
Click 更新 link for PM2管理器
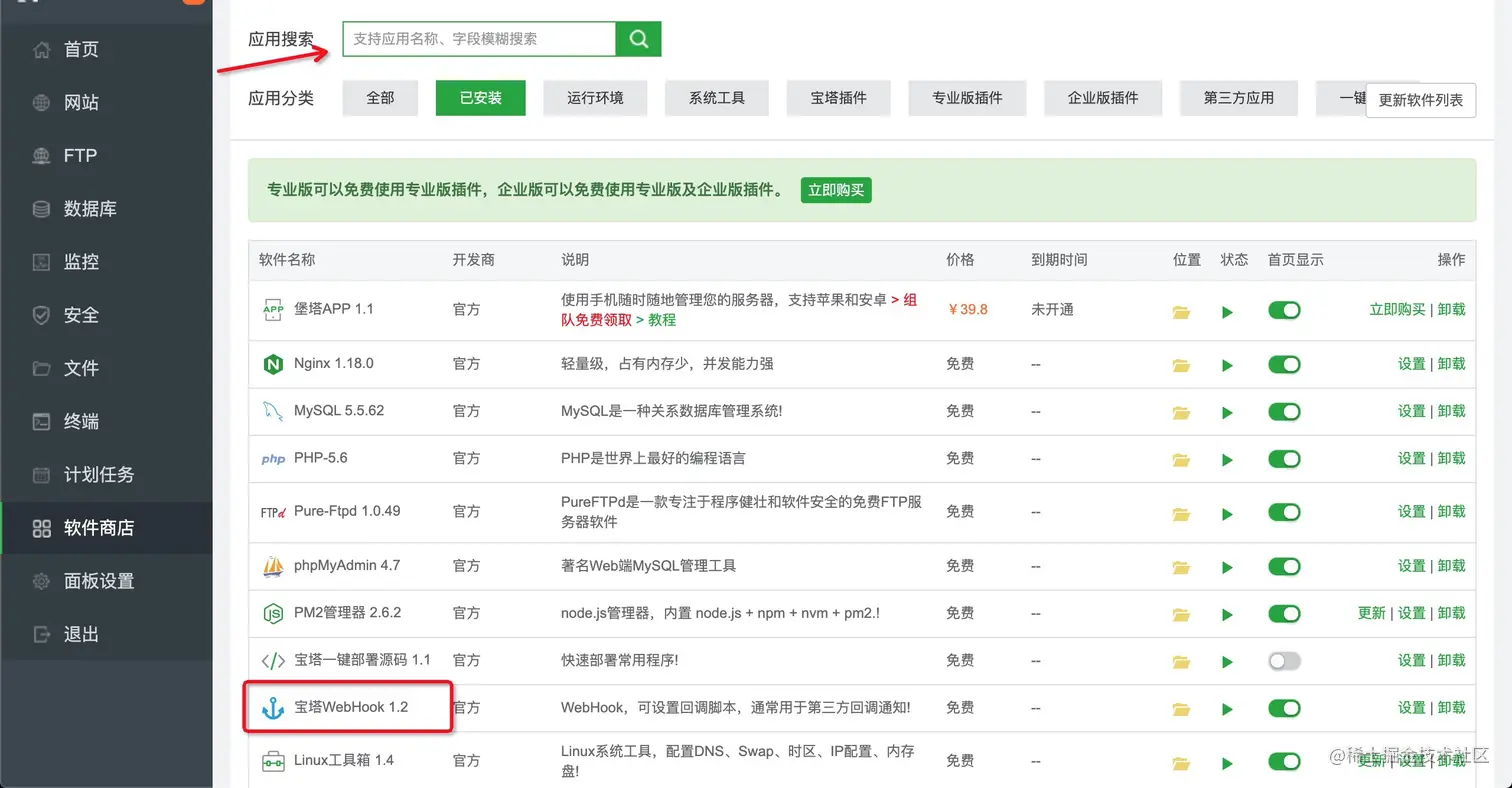(1371, 613)
